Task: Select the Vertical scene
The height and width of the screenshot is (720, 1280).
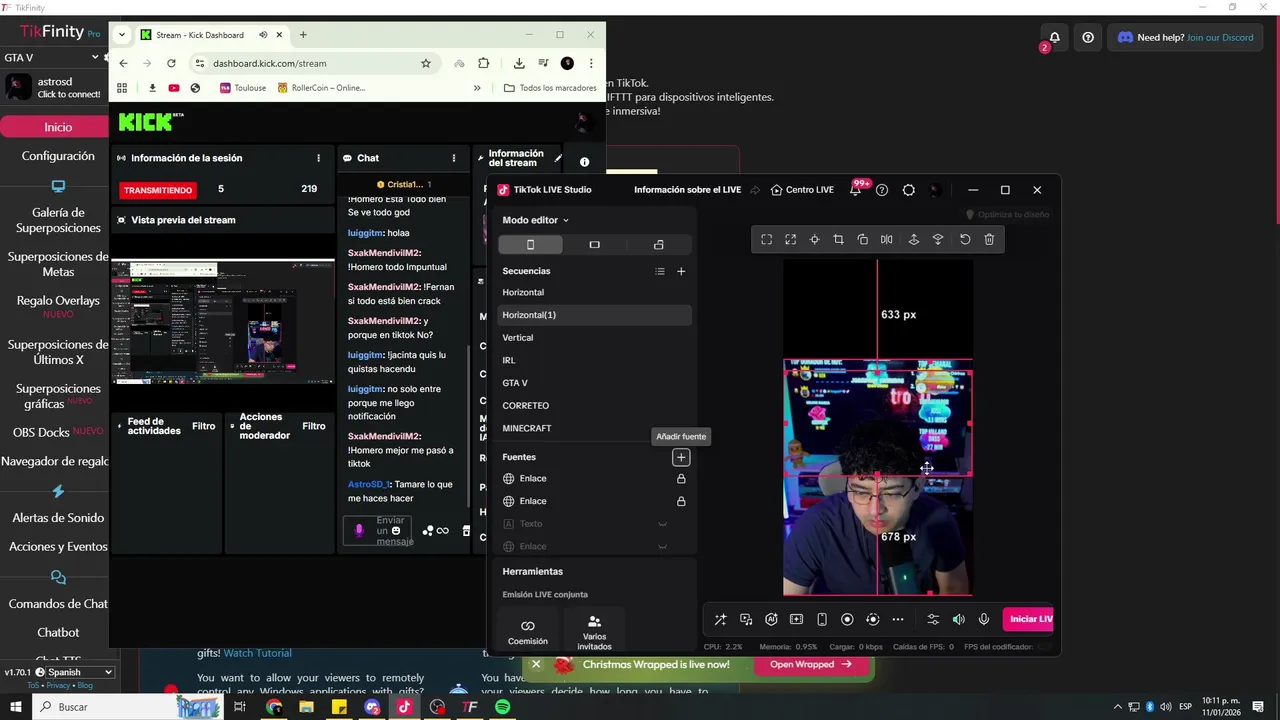Action: (x=518, y=338)
